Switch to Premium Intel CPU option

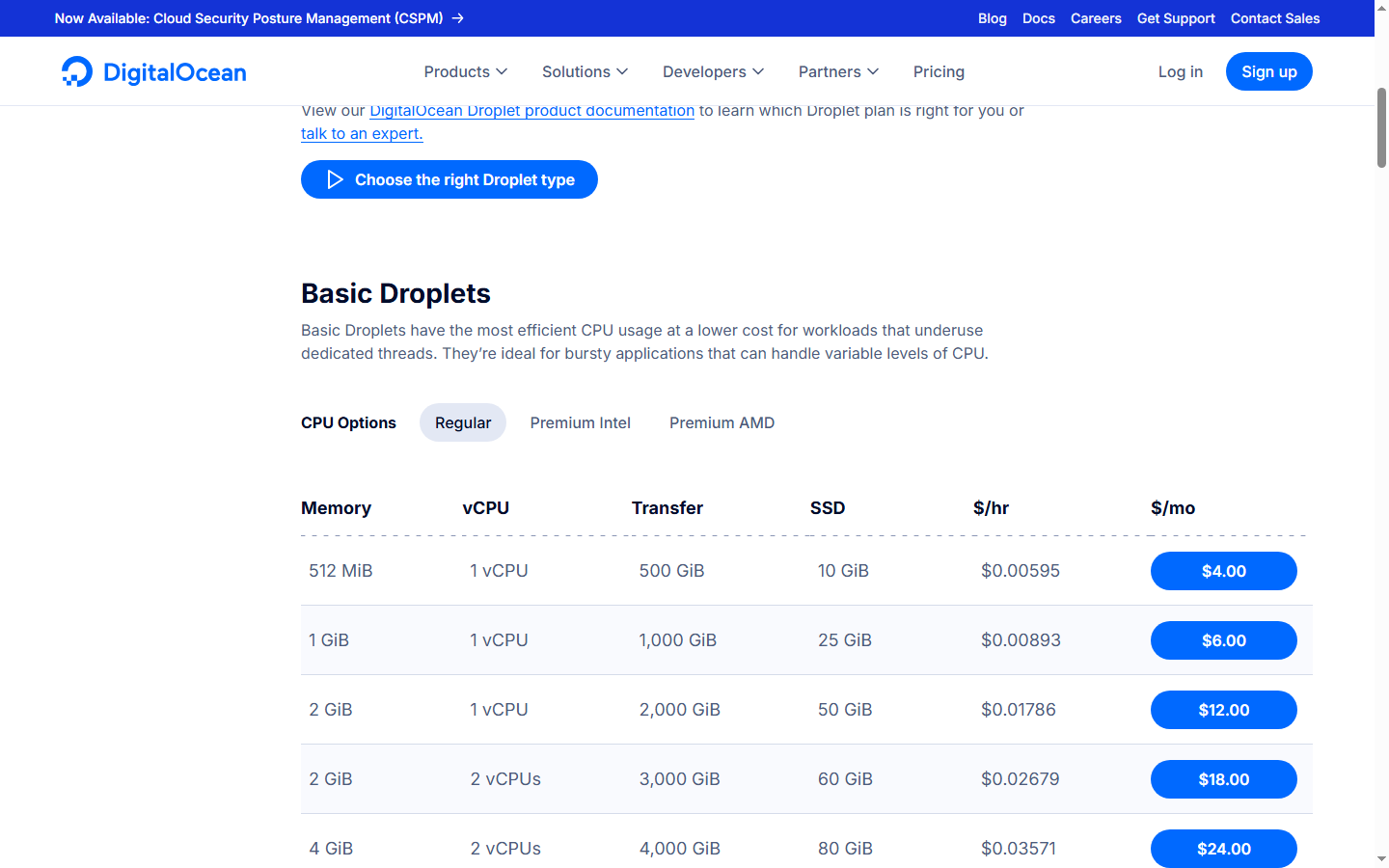coord(581,422)
